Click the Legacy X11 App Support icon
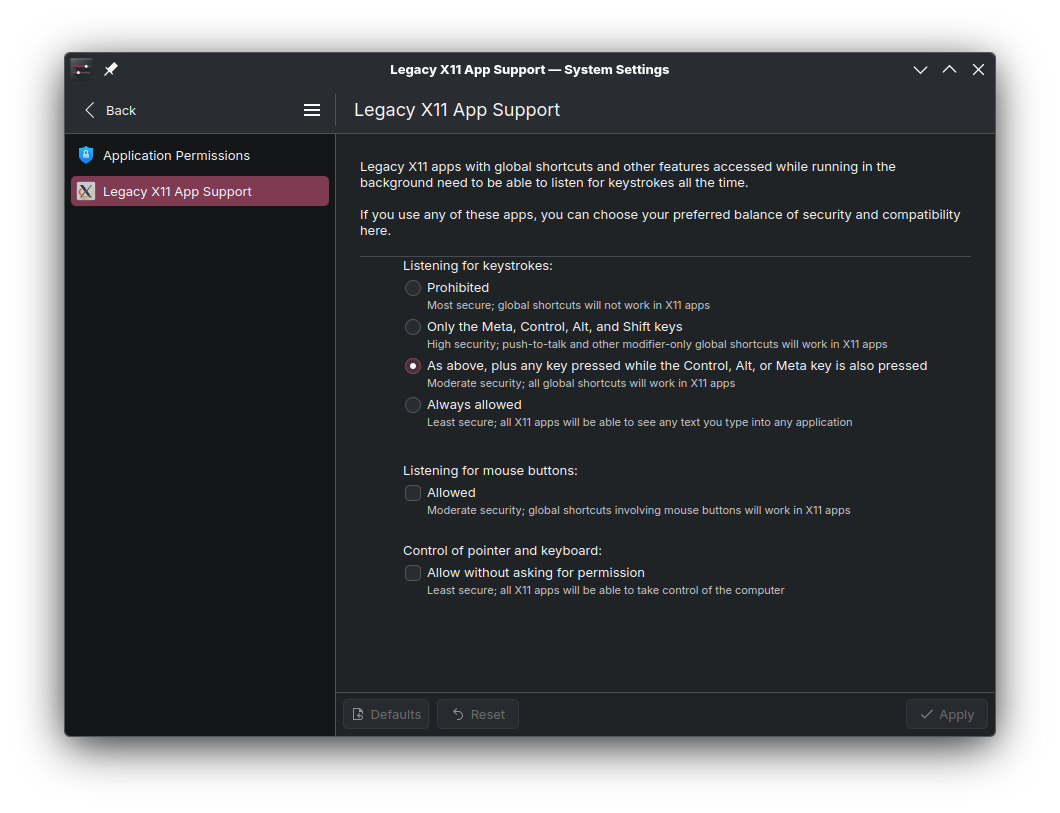This screenshot has width=1060, height=813. [86, 191]
